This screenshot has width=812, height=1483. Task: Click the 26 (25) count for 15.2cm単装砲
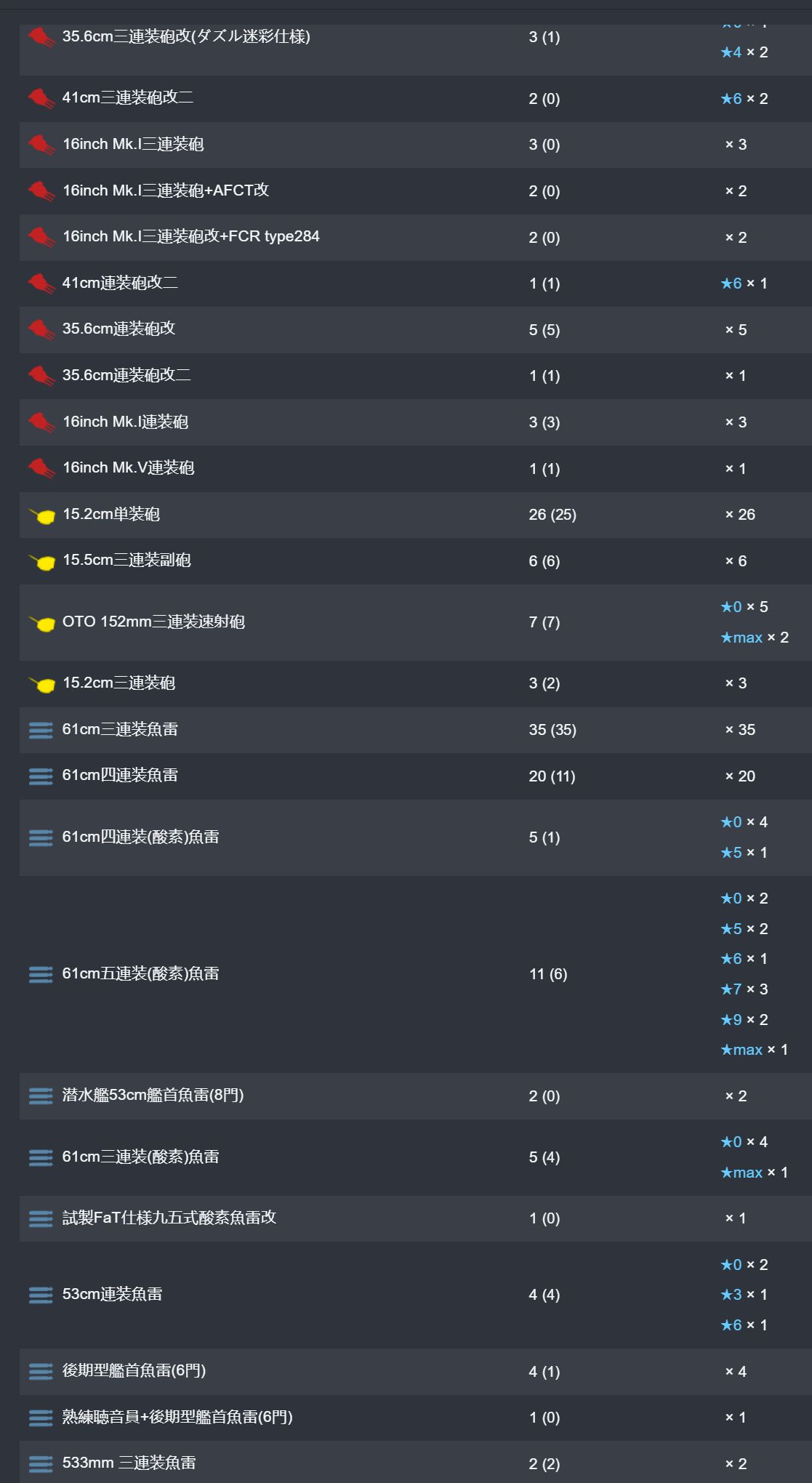coord(552,515)
